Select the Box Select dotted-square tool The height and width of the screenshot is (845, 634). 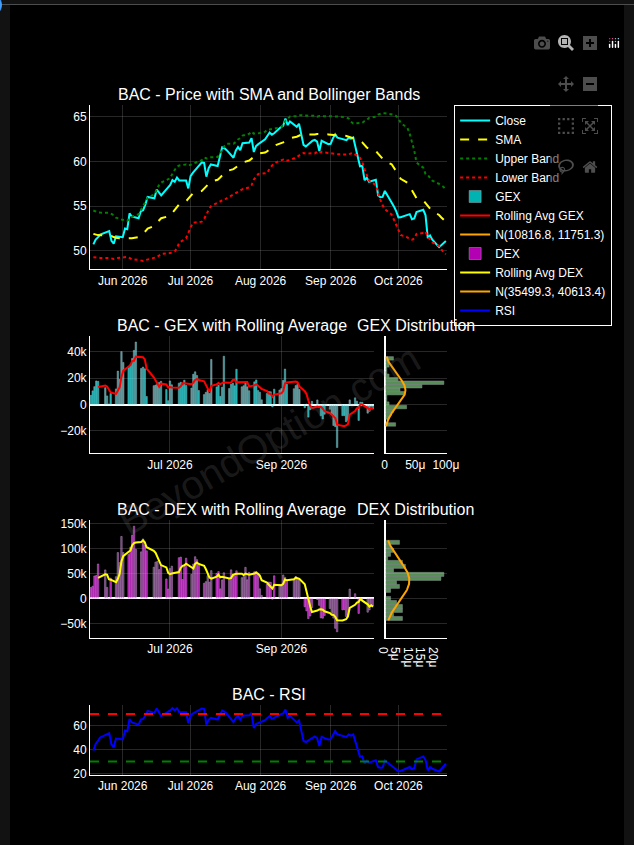[x=566, y=126]
